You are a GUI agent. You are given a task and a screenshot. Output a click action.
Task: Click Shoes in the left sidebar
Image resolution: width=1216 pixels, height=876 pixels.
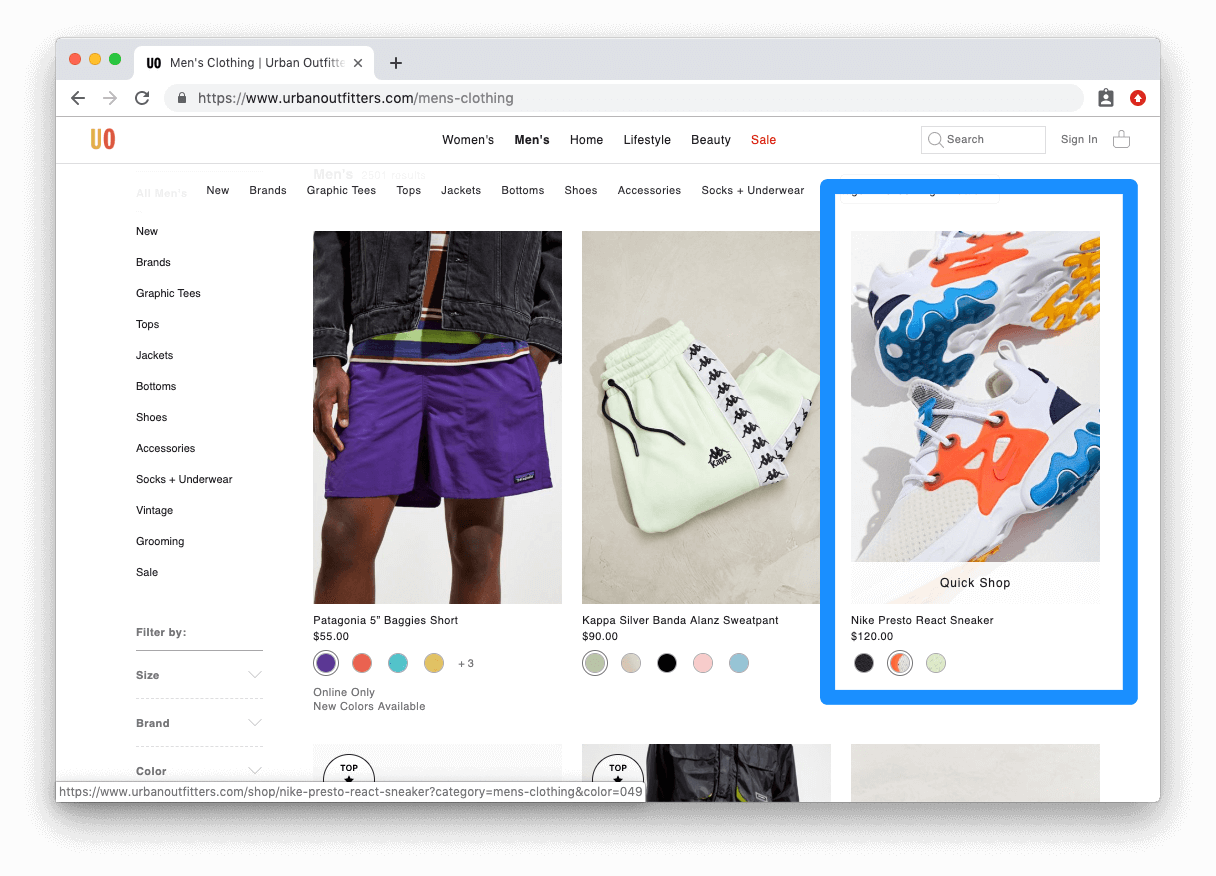[151, 417]
